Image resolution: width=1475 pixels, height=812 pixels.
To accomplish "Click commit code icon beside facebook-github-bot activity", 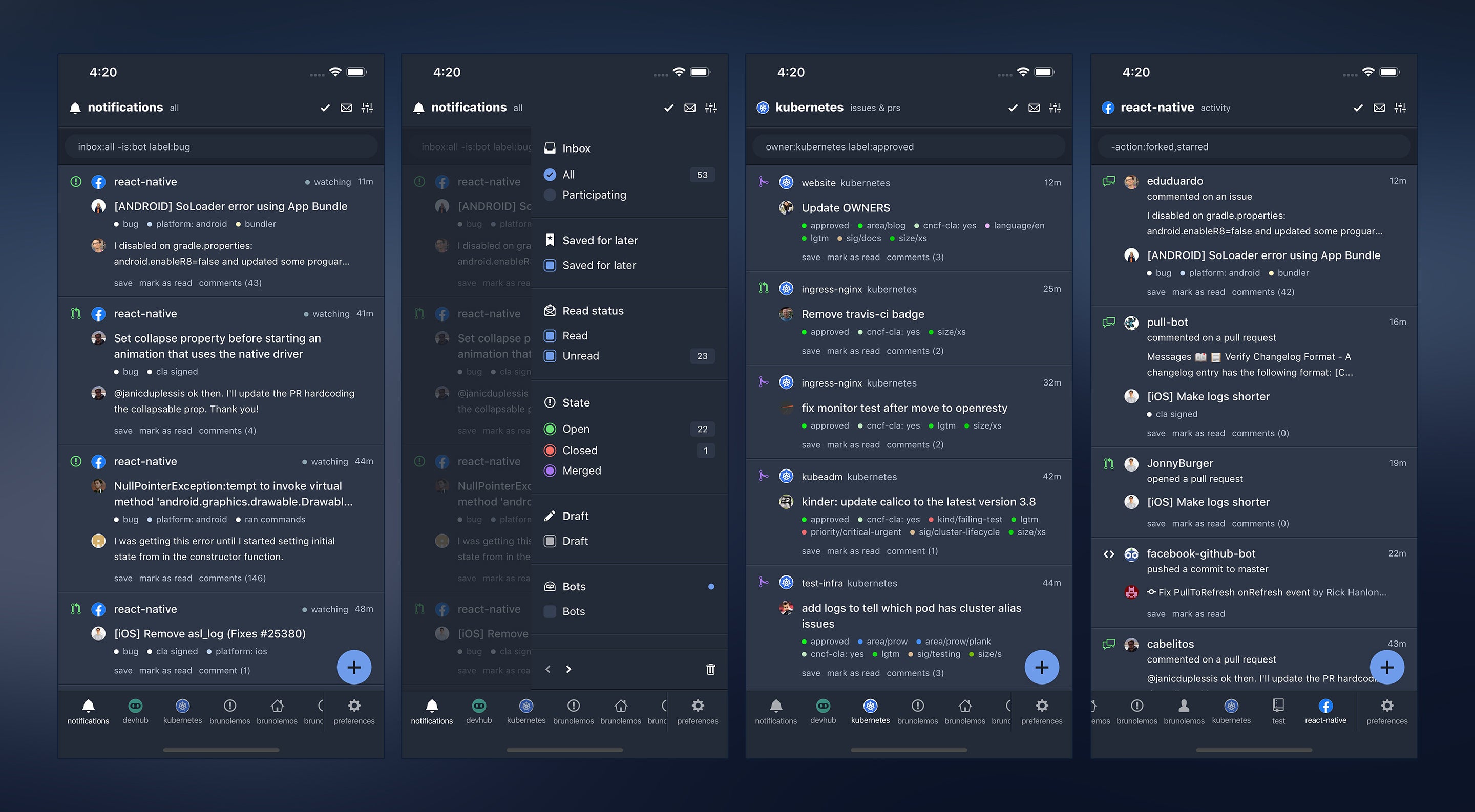I will click(x=1108, y=554).
